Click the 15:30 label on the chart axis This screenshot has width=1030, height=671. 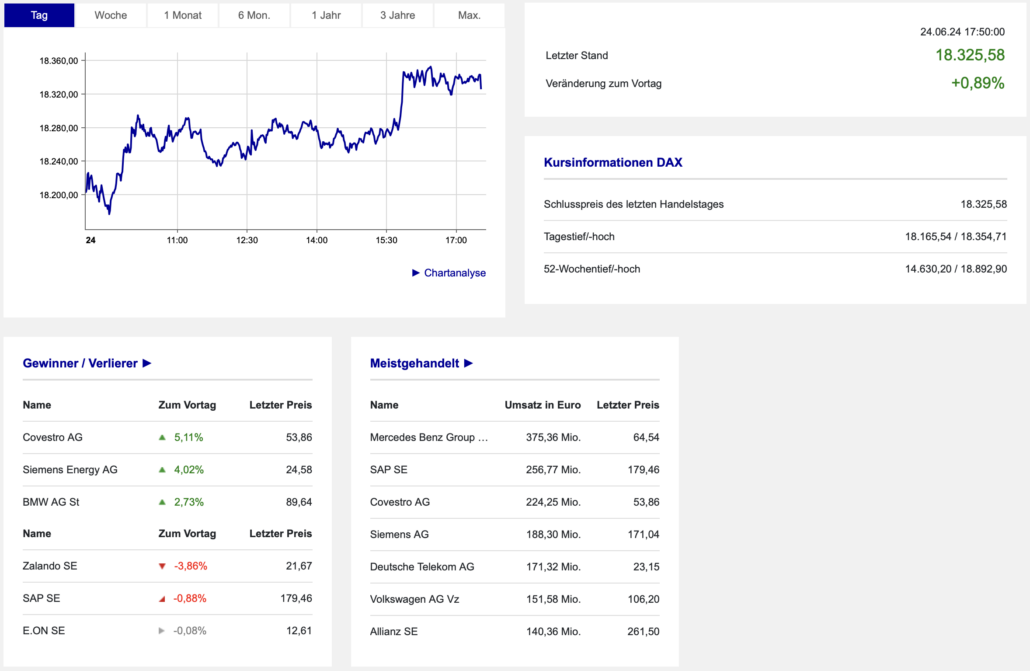386,240
